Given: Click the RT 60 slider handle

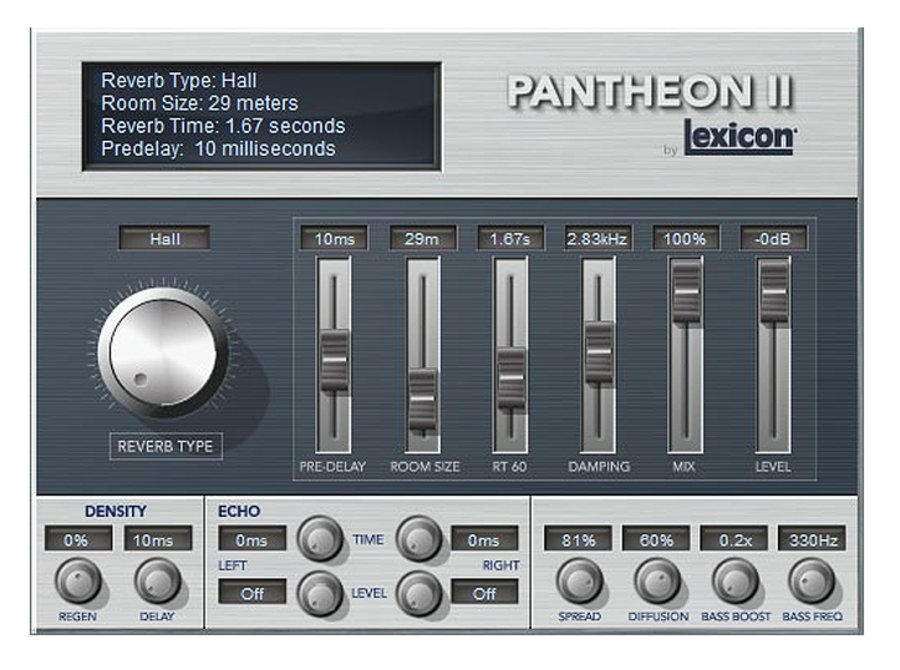Looking at the screenshot, I should click(x=510, y=376).
